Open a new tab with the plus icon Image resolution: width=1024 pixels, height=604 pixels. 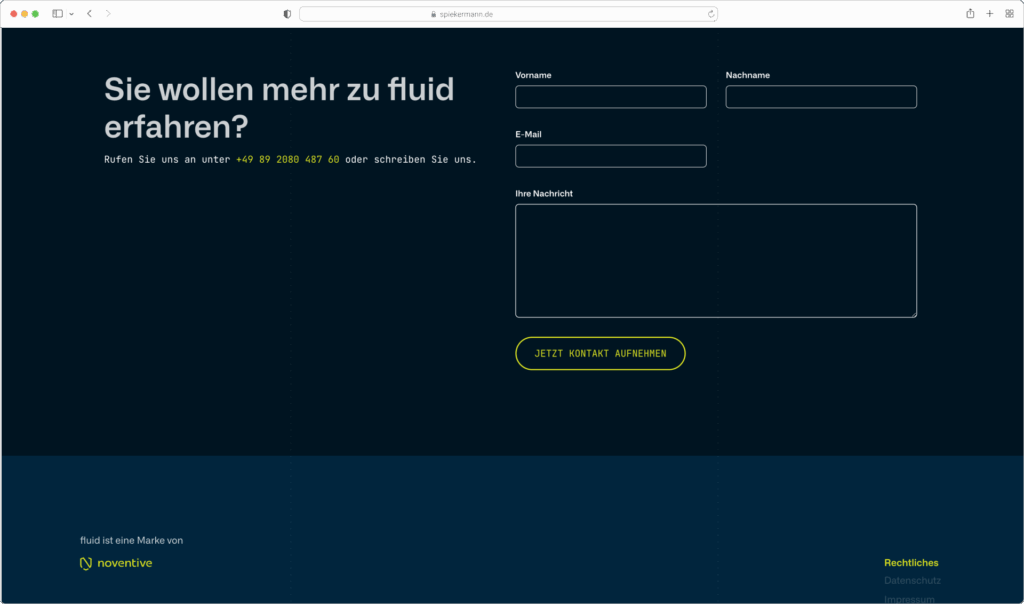coord(989,14)
